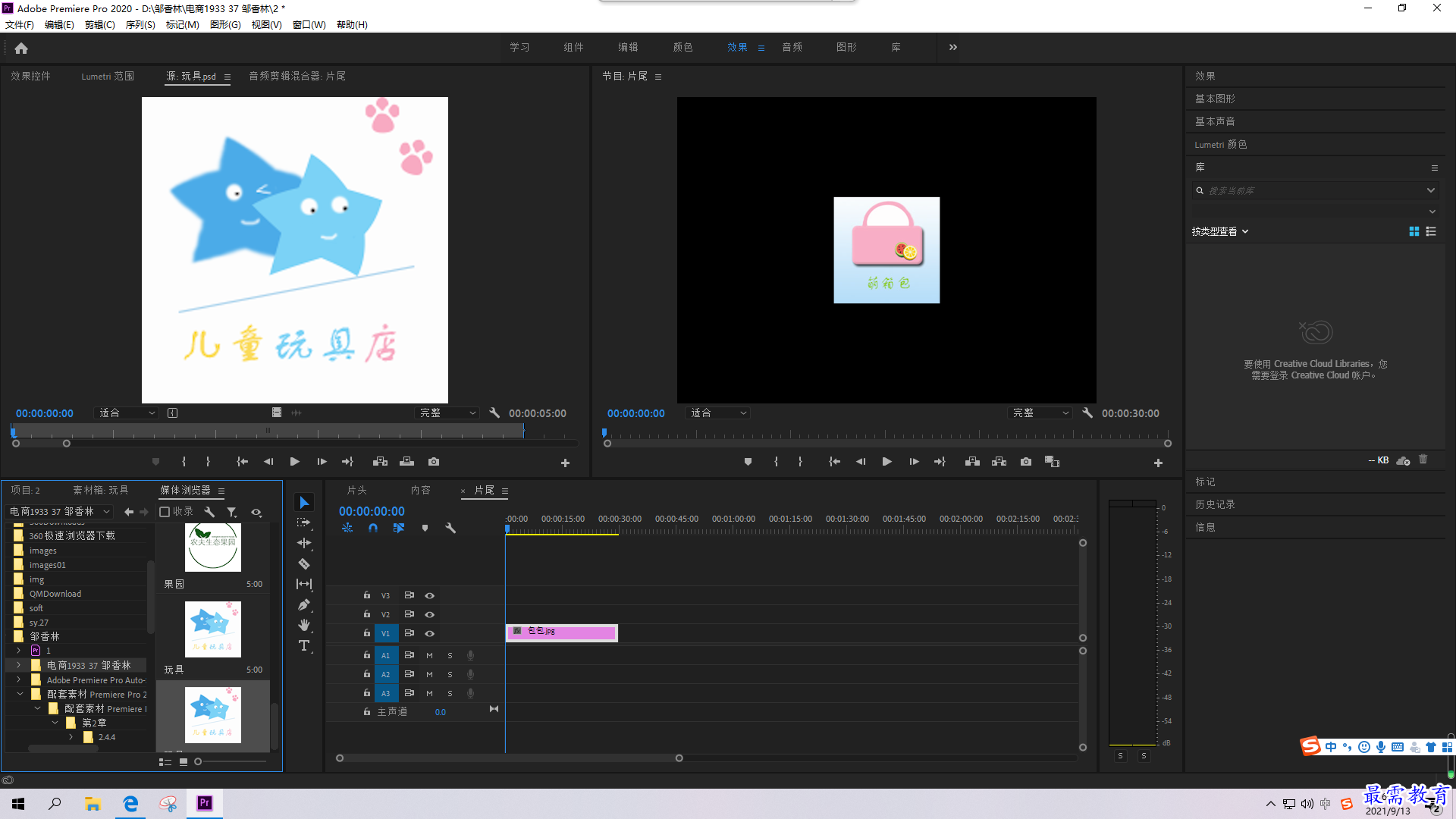Select the Type tool
Image resolution: width=1456 pixels, height=819 pixels.
[304, 645]
